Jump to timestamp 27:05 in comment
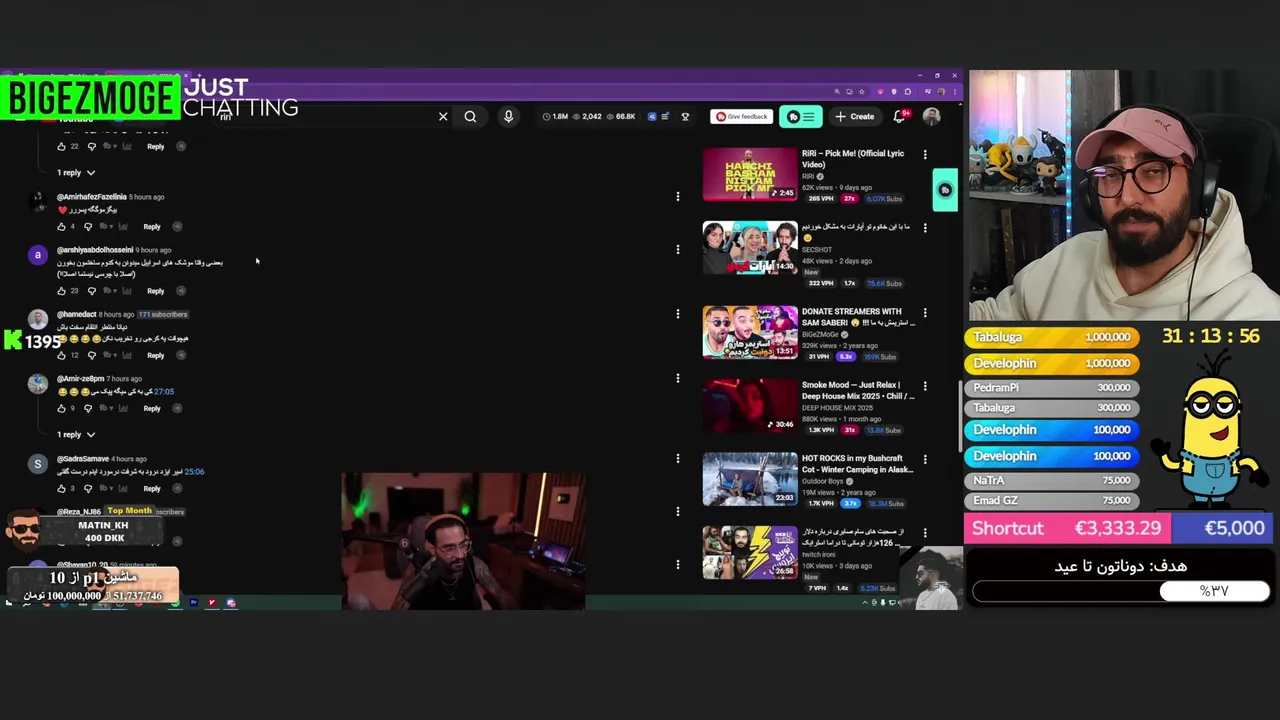The height and width of the screenshot is (720, 1280). [163, 392]
